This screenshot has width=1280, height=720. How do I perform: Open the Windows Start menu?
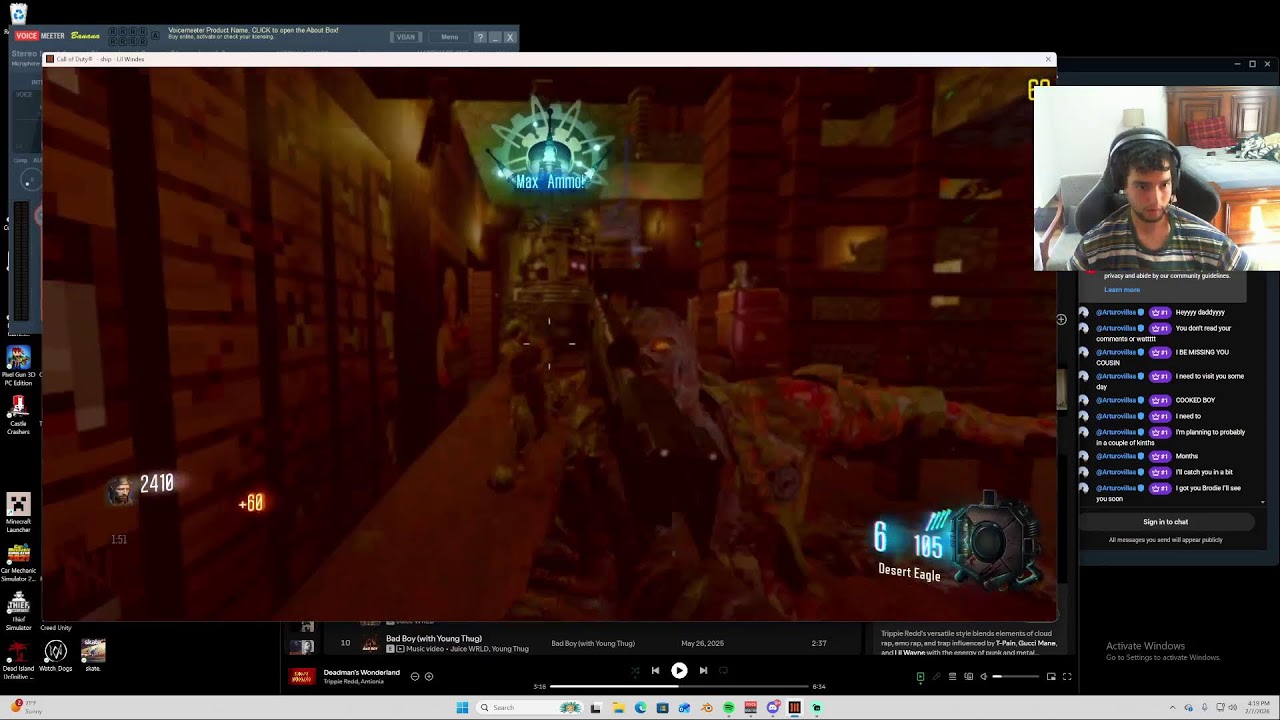pos(462,708)
